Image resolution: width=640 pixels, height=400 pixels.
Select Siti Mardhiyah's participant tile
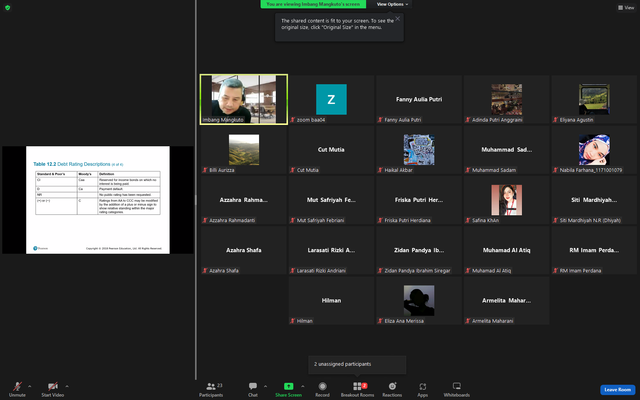click(594, 200)
